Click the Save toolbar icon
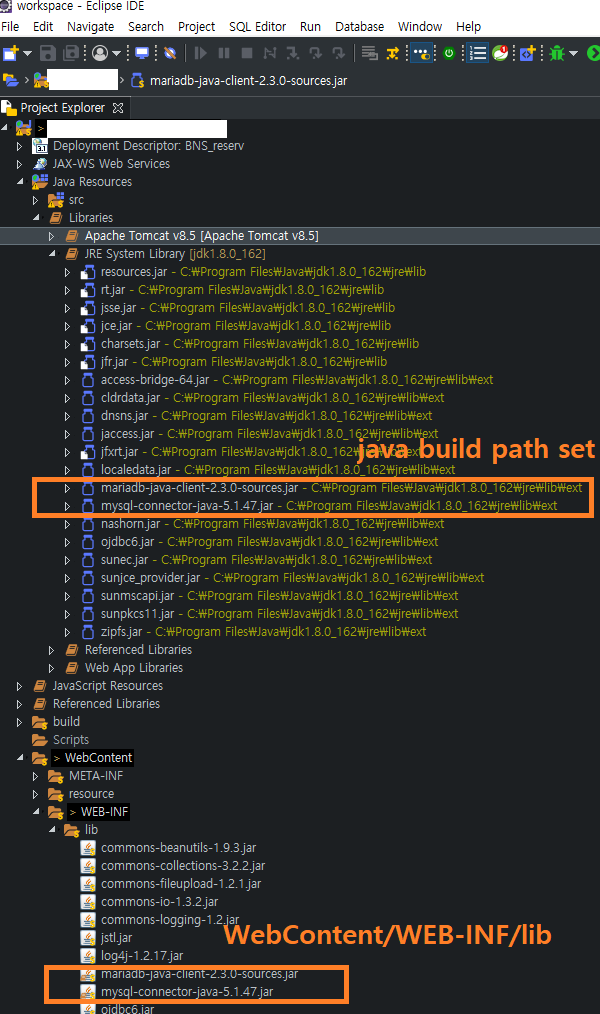This screenshot has height=1014, width=600. pos(50,52)
